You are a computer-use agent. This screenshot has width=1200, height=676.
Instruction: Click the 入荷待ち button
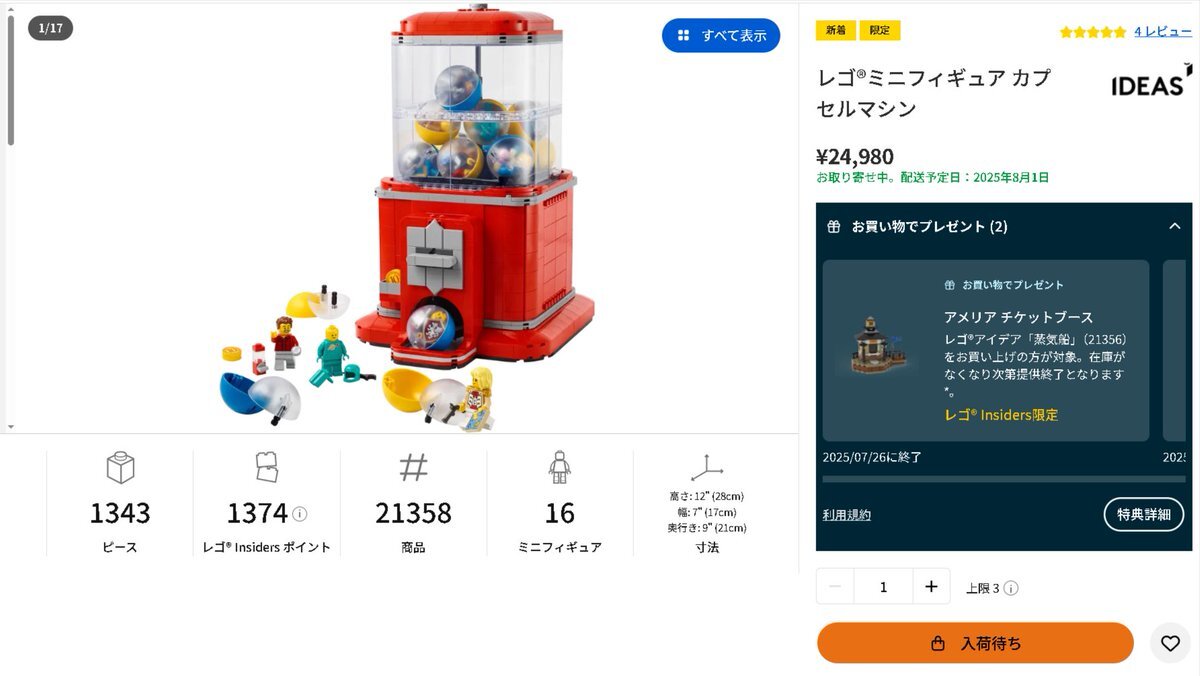[975, 643]
